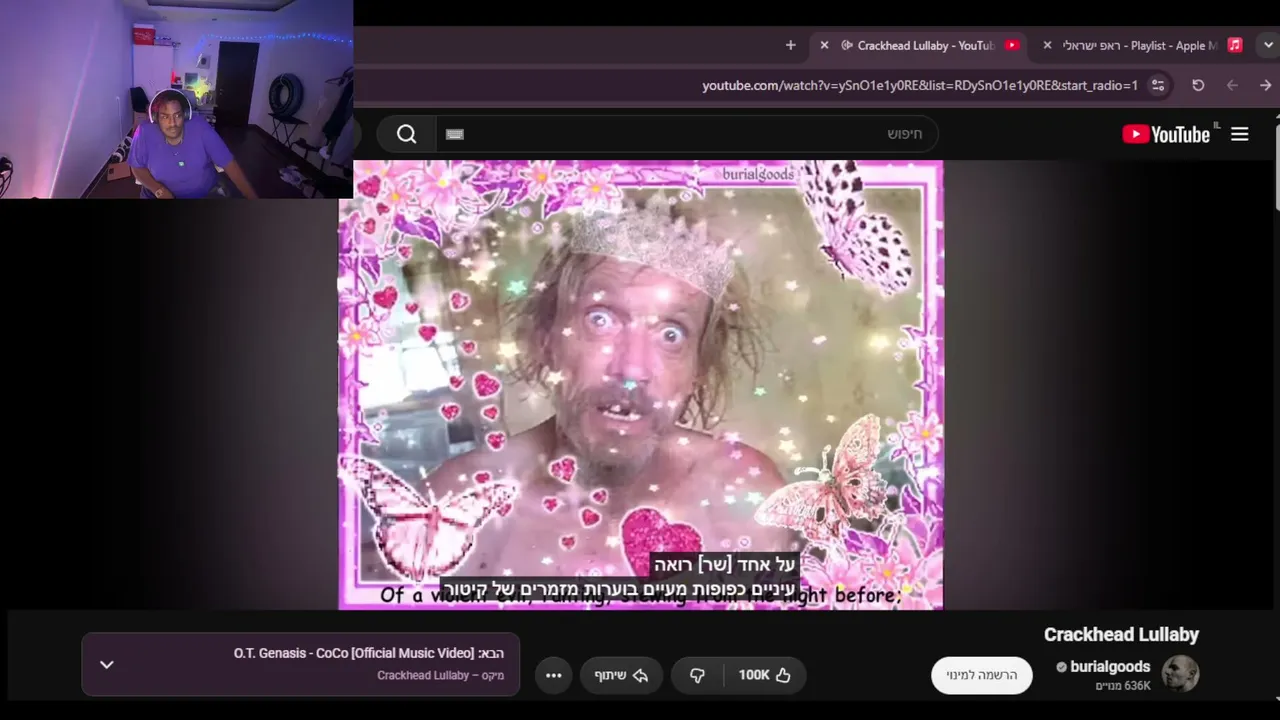The image size is (1280, 720).
Task: Open a new browser tab with the plus icon
Action: [x=790, y=45]
